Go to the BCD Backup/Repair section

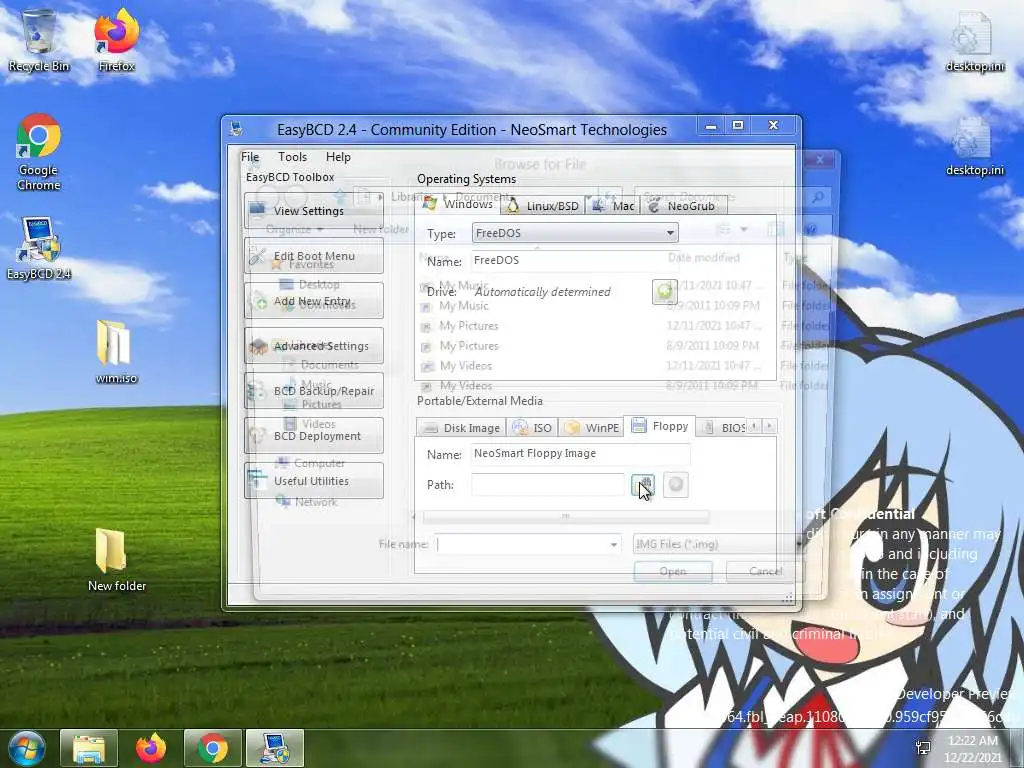tap(313, 391)
